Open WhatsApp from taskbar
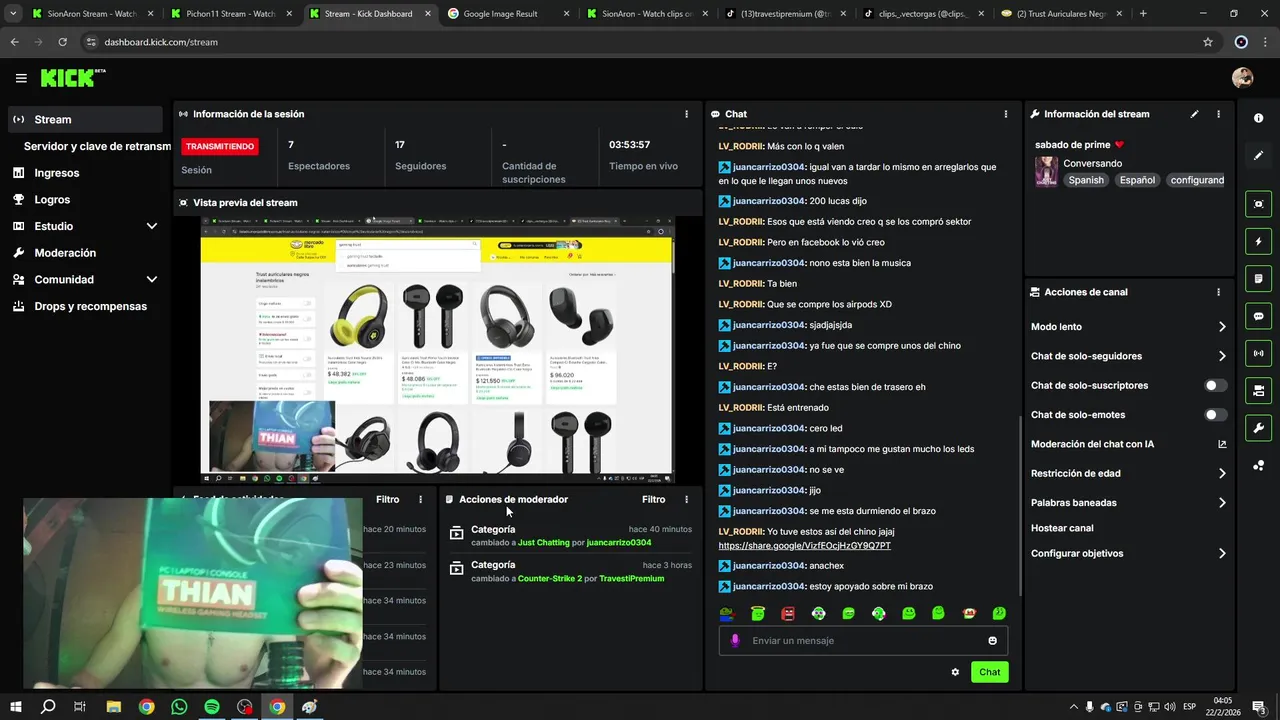1280x720 pixels. 179,707
